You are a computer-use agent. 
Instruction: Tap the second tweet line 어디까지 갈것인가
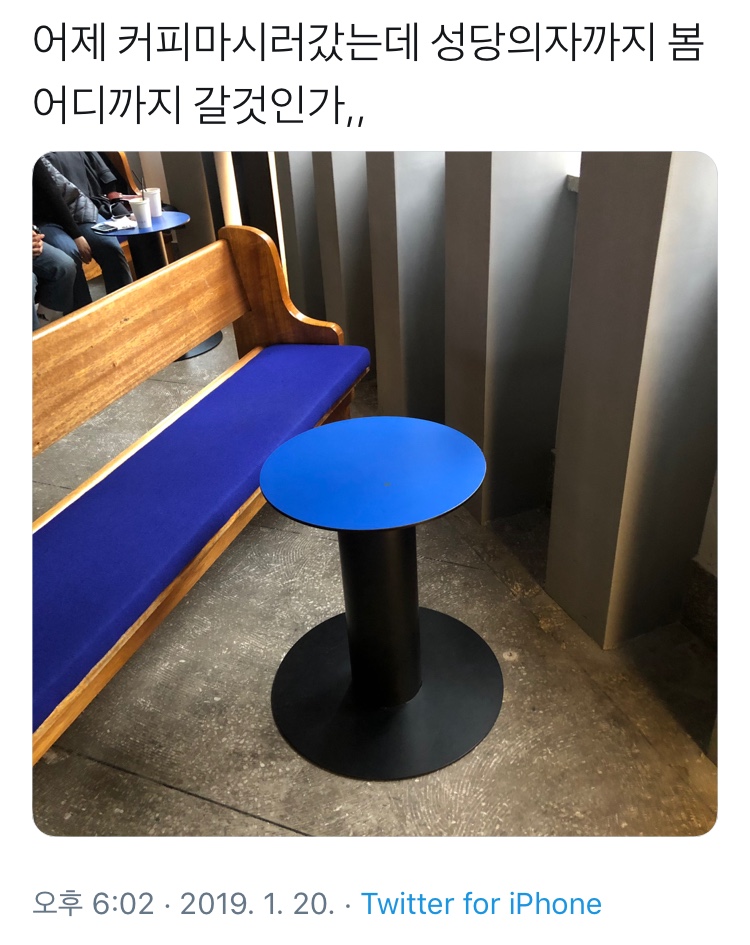click(198, 105)
